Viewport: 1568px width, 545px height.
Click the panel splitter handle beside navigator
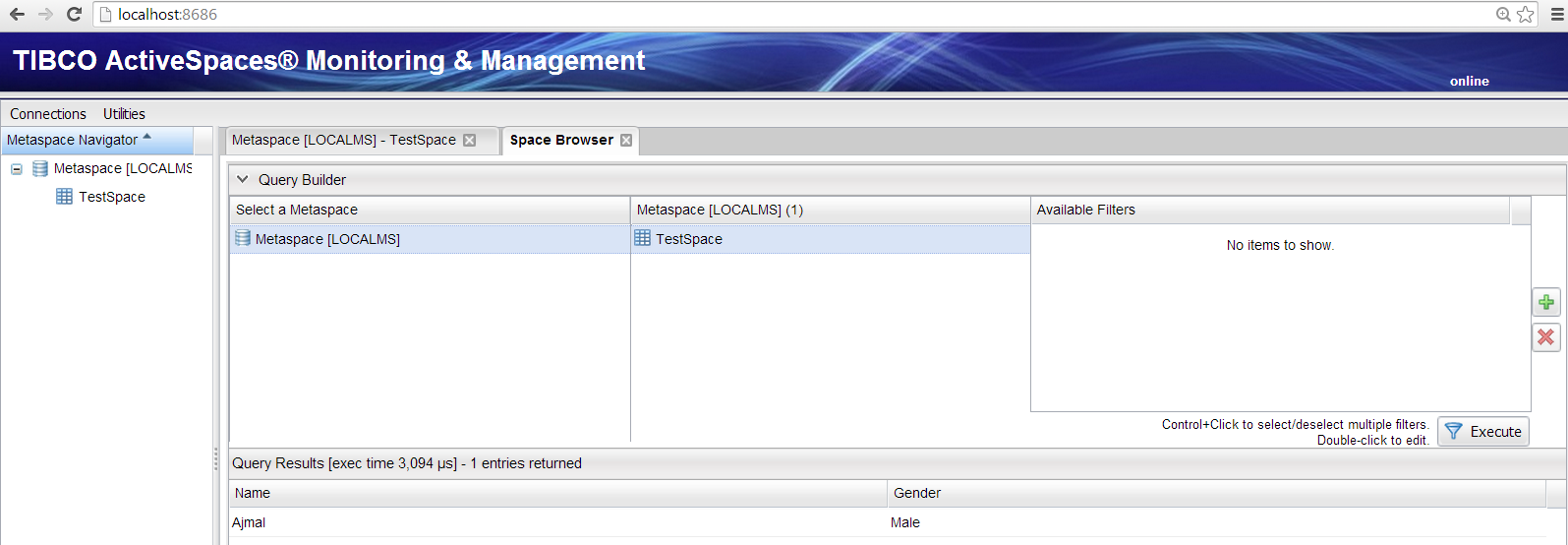pos(216,459)
